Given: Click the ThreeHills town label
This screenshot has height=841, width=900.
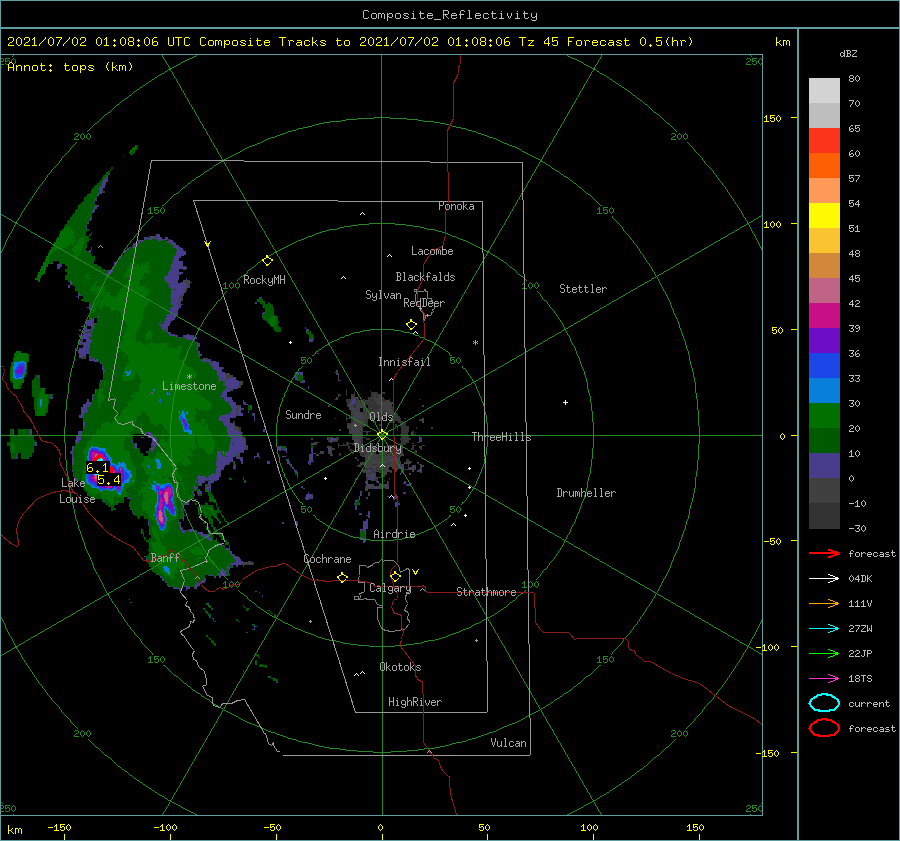Looking at the screenshot, I should (502, 437).
